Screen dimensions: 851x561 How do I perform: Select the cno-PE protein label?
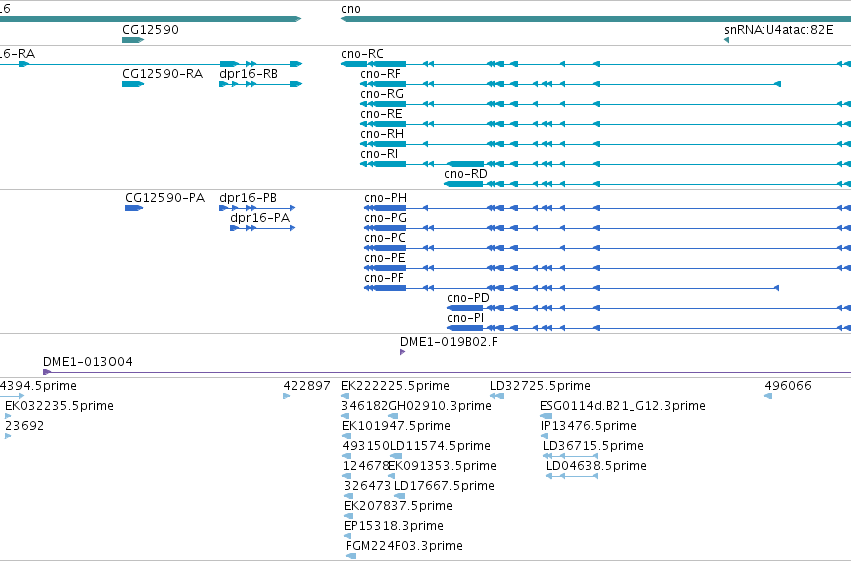pos(385,258)
